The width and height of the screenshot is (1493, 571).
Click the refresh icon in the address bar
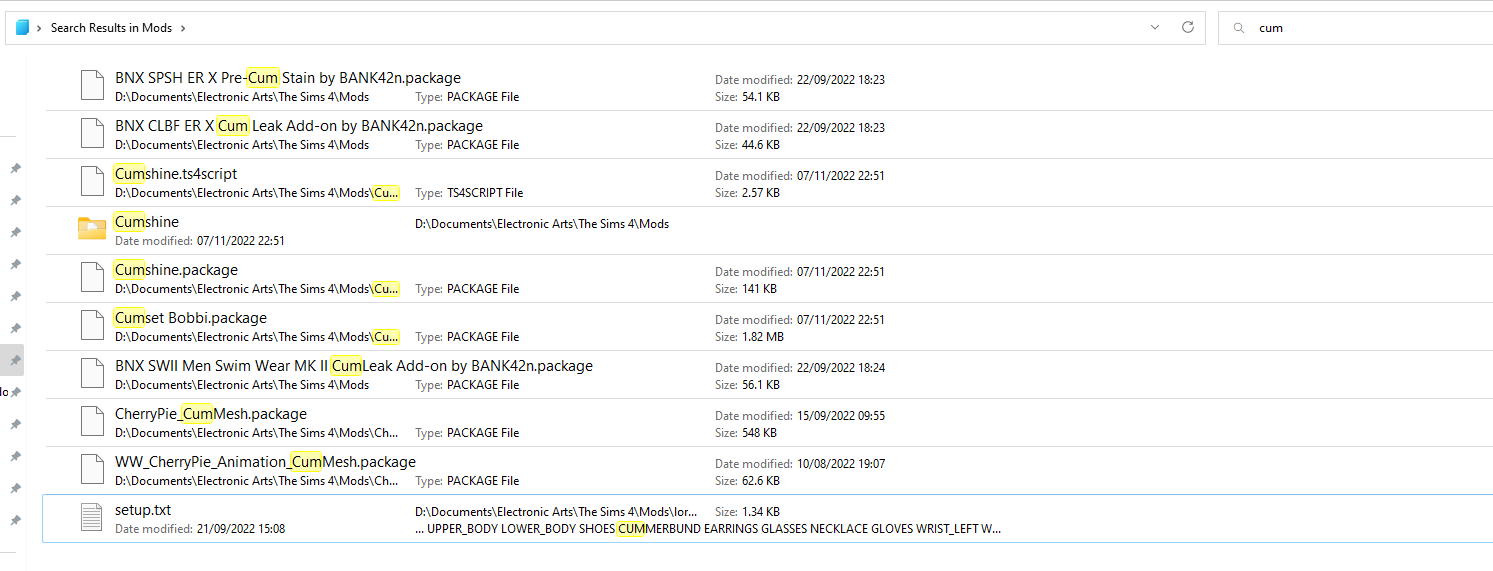[x=1188, y=28]
